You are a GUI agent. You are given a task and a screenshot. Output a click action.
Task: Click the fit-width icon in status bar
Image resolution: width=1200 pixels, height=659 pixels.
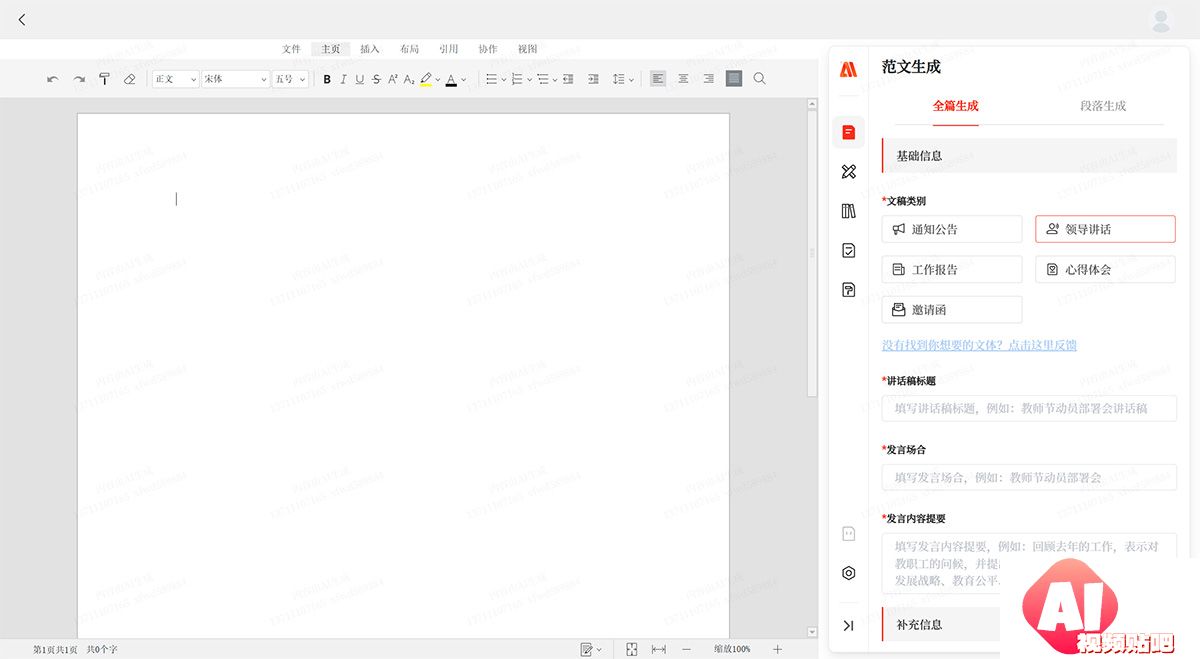coord(659,649)
